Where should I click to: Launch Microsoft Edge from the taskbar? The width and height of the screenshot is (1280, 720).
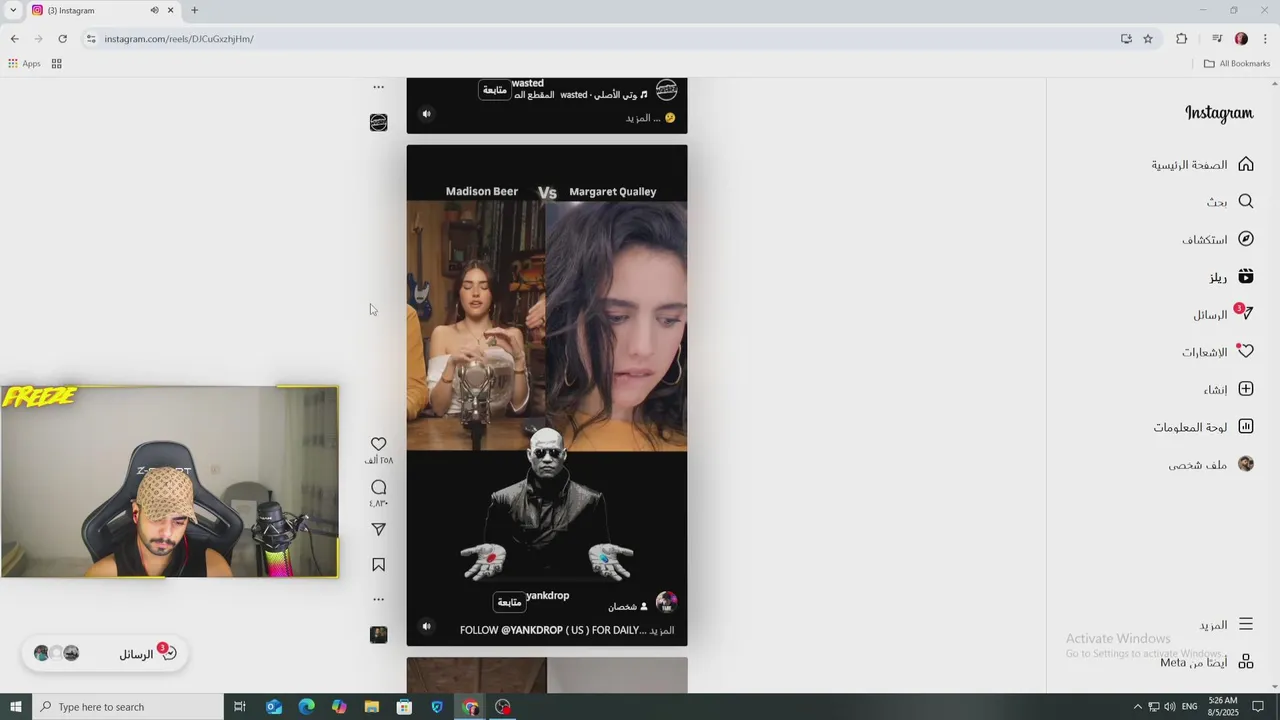point(306,707)
